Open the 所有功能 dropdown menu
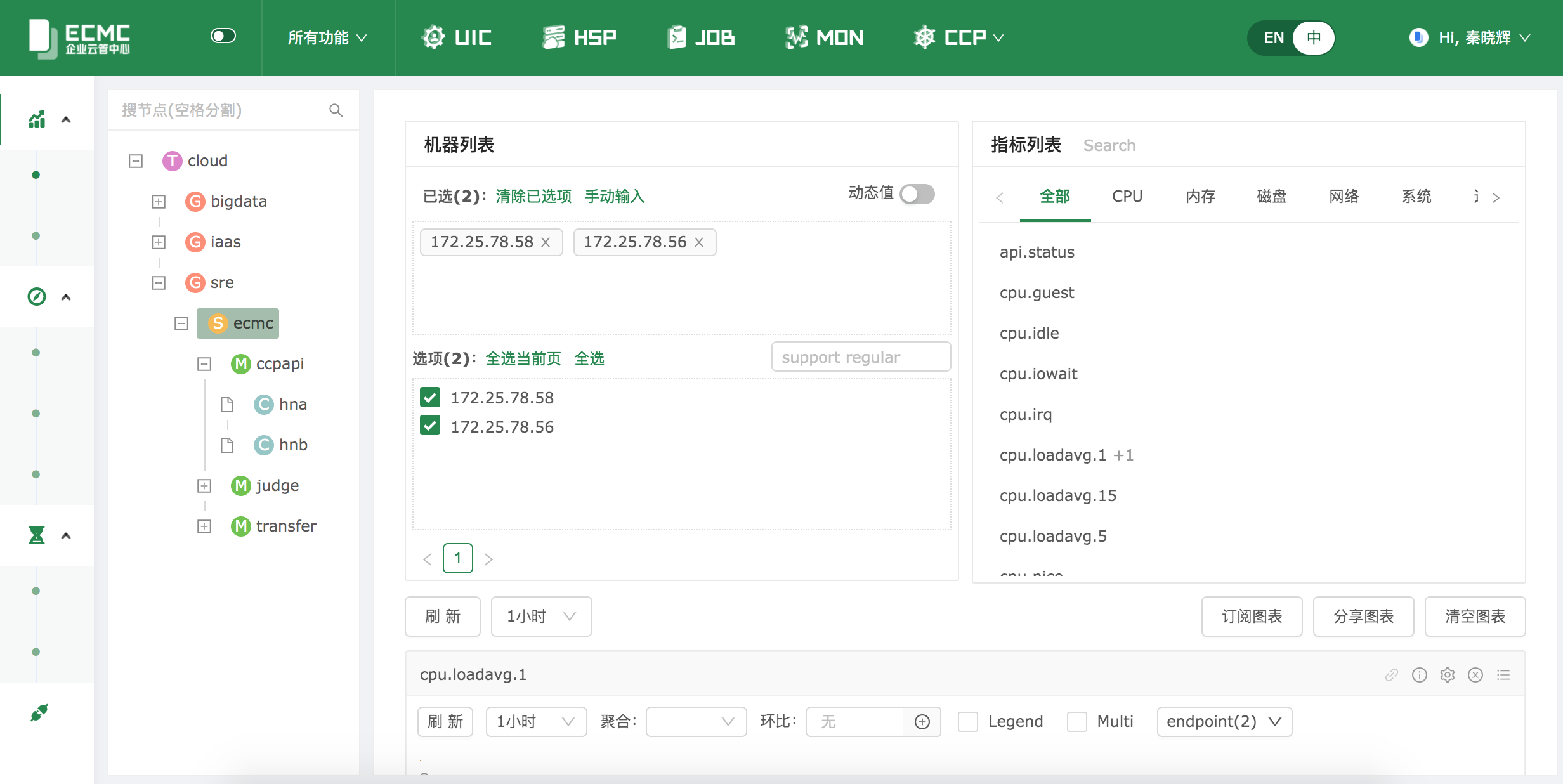Viewport: 1563px width, 784px height. click(x=327, y=38)
